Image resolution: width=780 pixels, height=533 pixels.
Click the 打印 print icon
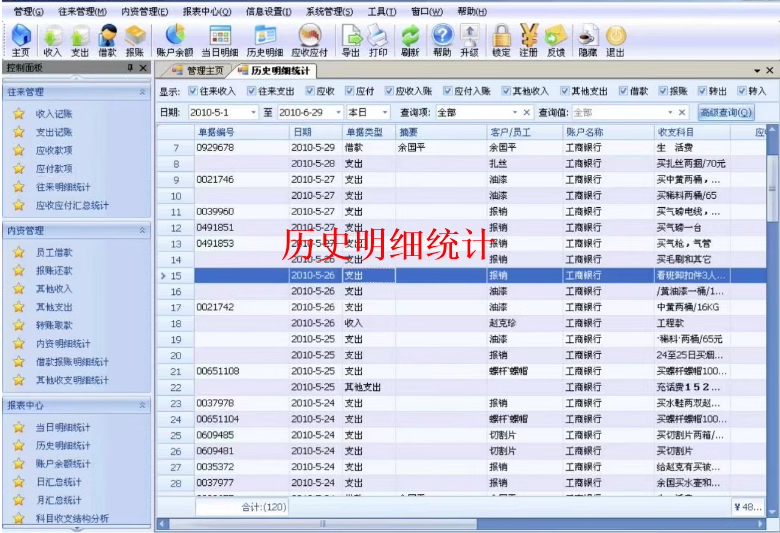pos(378,40)
